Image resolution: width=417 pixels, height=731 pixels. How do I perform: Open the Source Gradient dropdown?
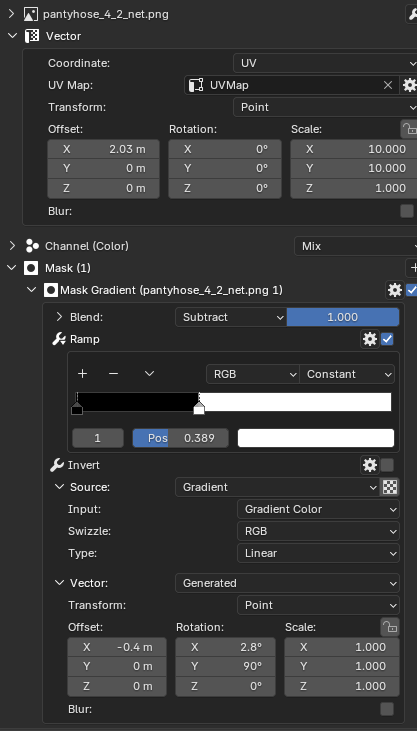click(x=278, y=487)
